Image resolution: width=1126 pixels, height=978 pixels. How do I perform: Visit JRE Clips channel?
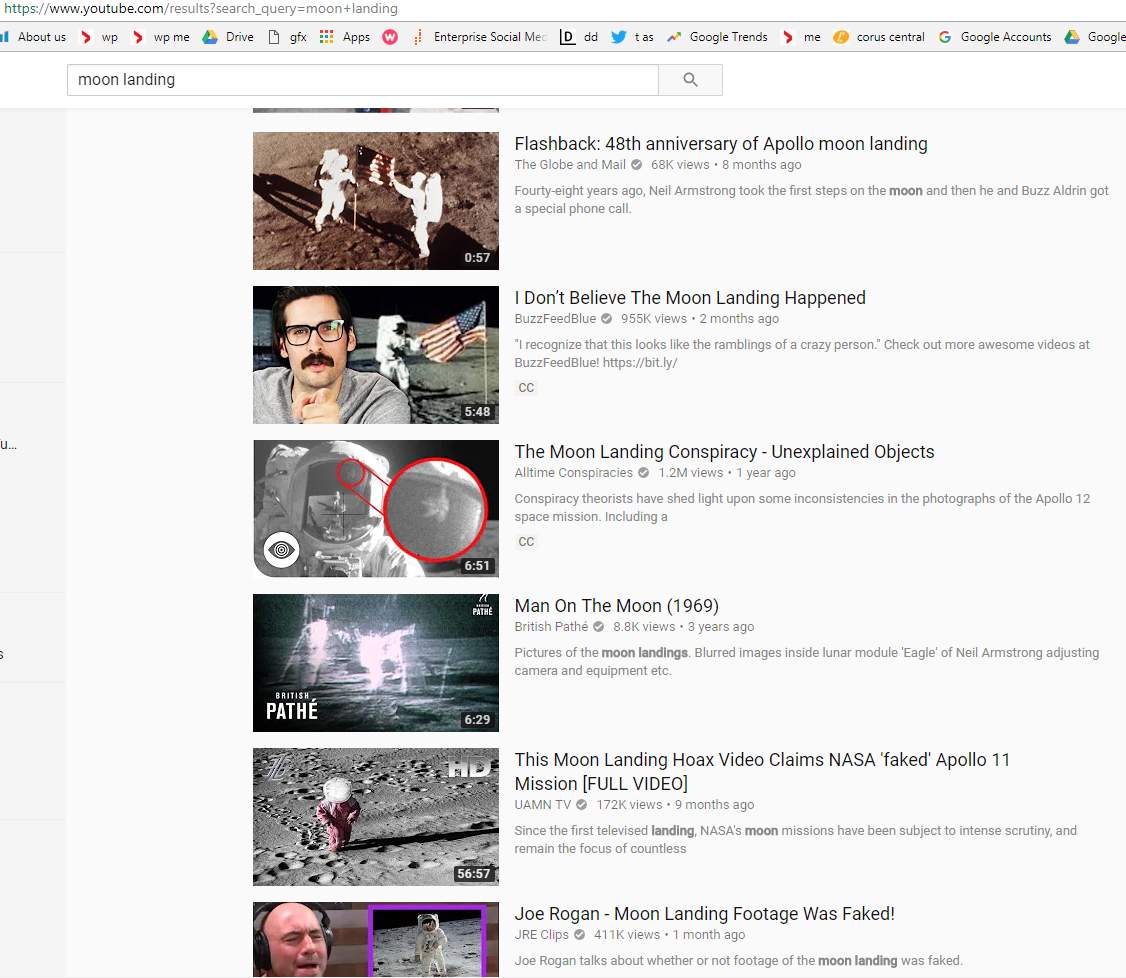click(x=541, y=934)
